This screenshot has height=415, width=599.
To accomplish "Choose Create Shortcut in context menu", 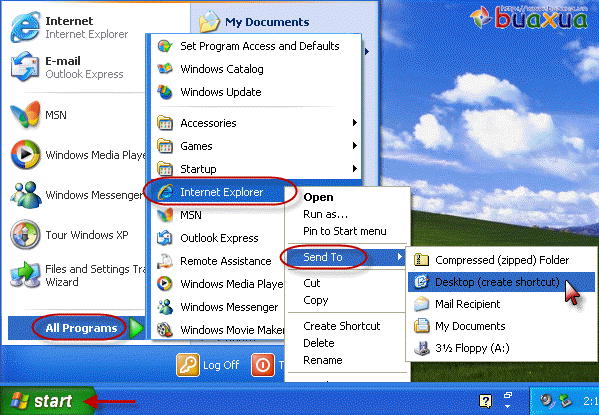I will (342, 326).
